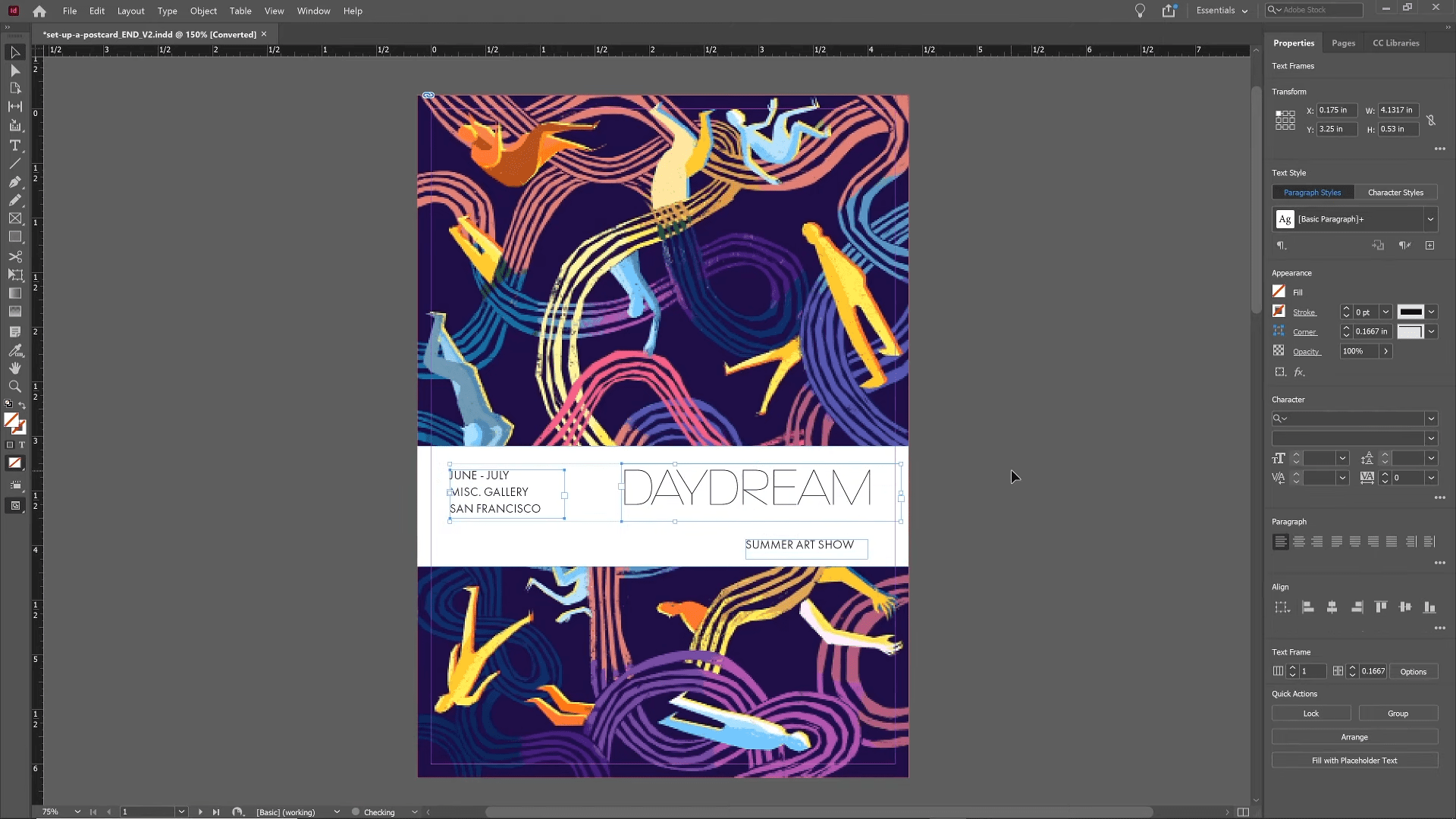The width and height of the screenshot is (1456, 819).
Task: Click Arrange button in Quick Actions
Action: coord(1354,737)
